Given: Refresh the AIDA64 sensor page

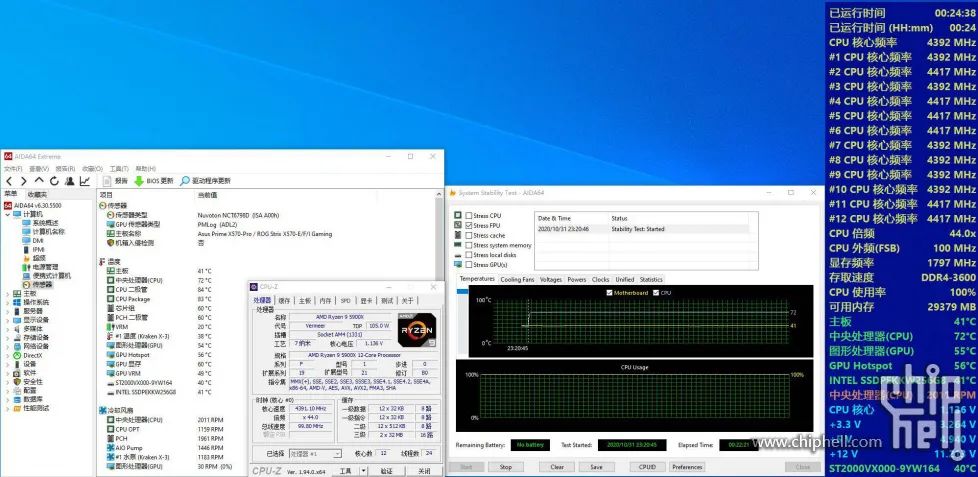Looking at the screenshot, I should point(54,181).
